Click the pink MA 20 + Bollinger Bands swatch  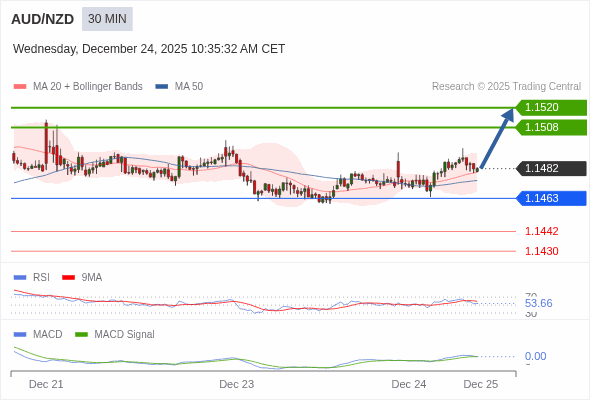[20, 87]
